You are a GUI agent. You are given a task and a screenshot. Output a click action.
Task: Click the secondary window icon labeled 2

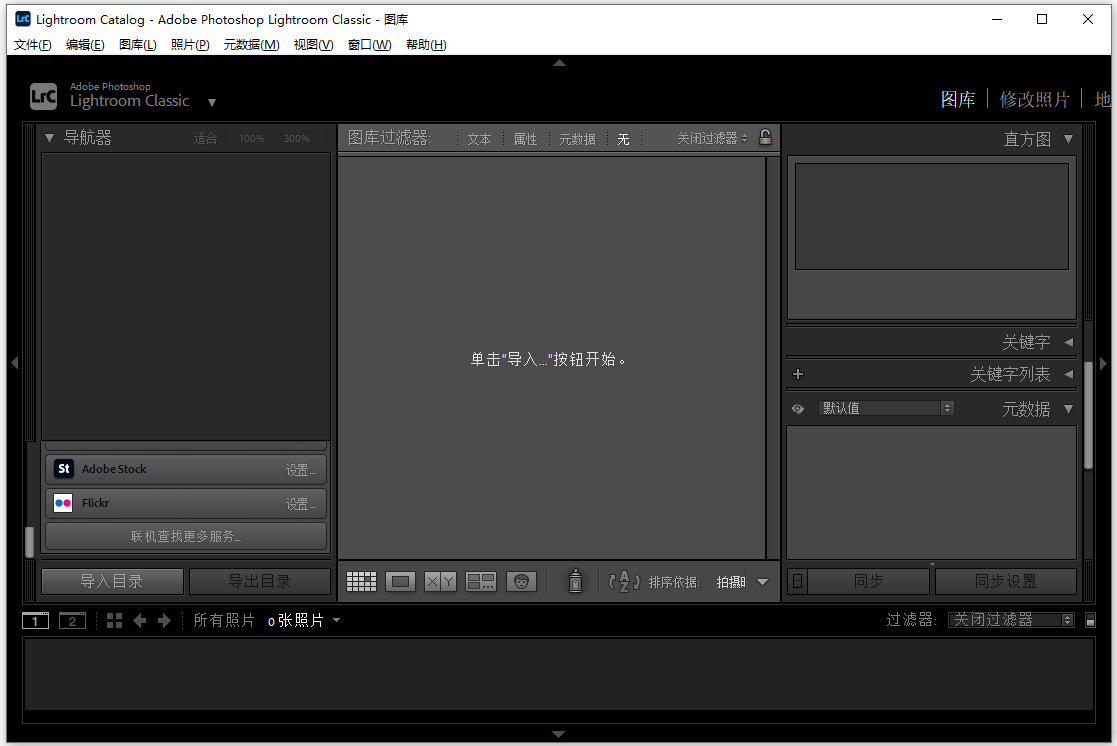point(71,620)
